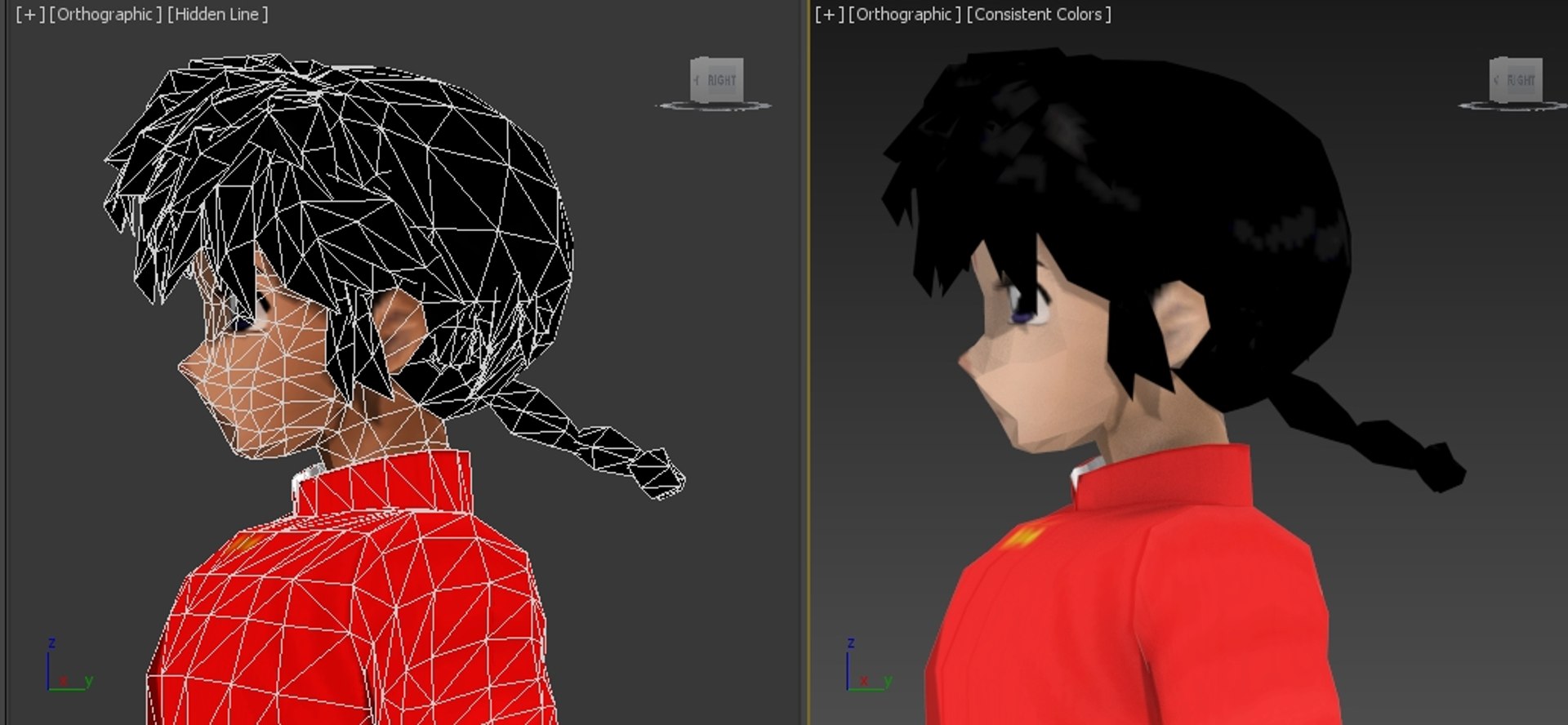
Task: Open the Orthographic view menu in the right viewport
Action: tap(905, 15)
